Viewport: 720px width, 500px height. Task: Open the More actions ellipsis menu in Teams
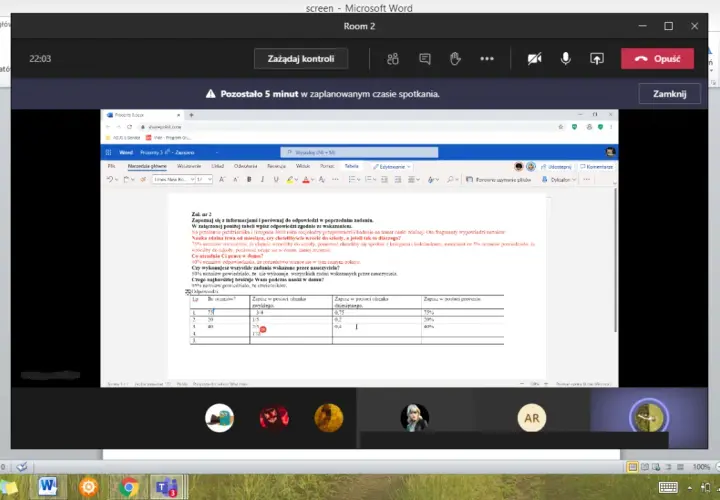point(487,59)
